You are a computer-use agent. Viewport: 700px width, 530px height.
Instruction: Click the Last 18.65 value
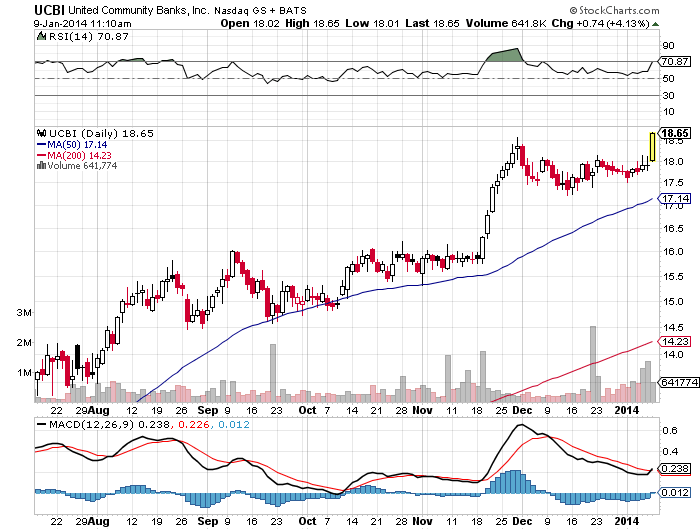point(432,24)
